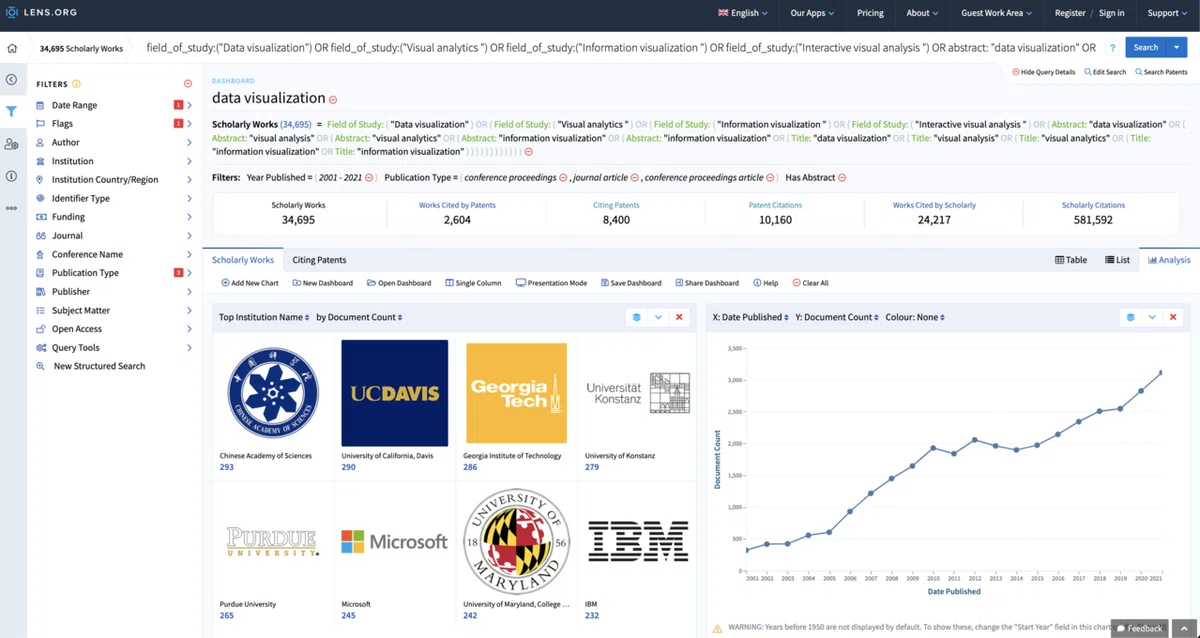Remove data visualization query via red minus icon
The height and width of the screenshot is (638, 1200).
pos(333,99)
